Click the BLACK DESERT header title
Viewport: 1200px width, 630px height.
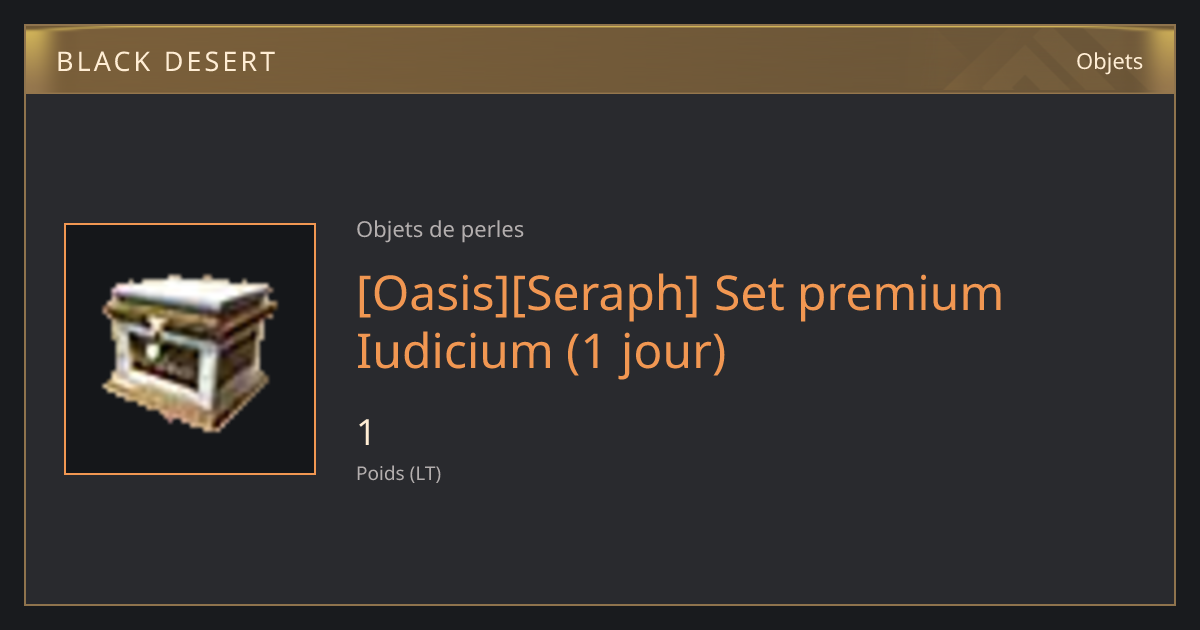pyautogui.click(x=166, y=62)
